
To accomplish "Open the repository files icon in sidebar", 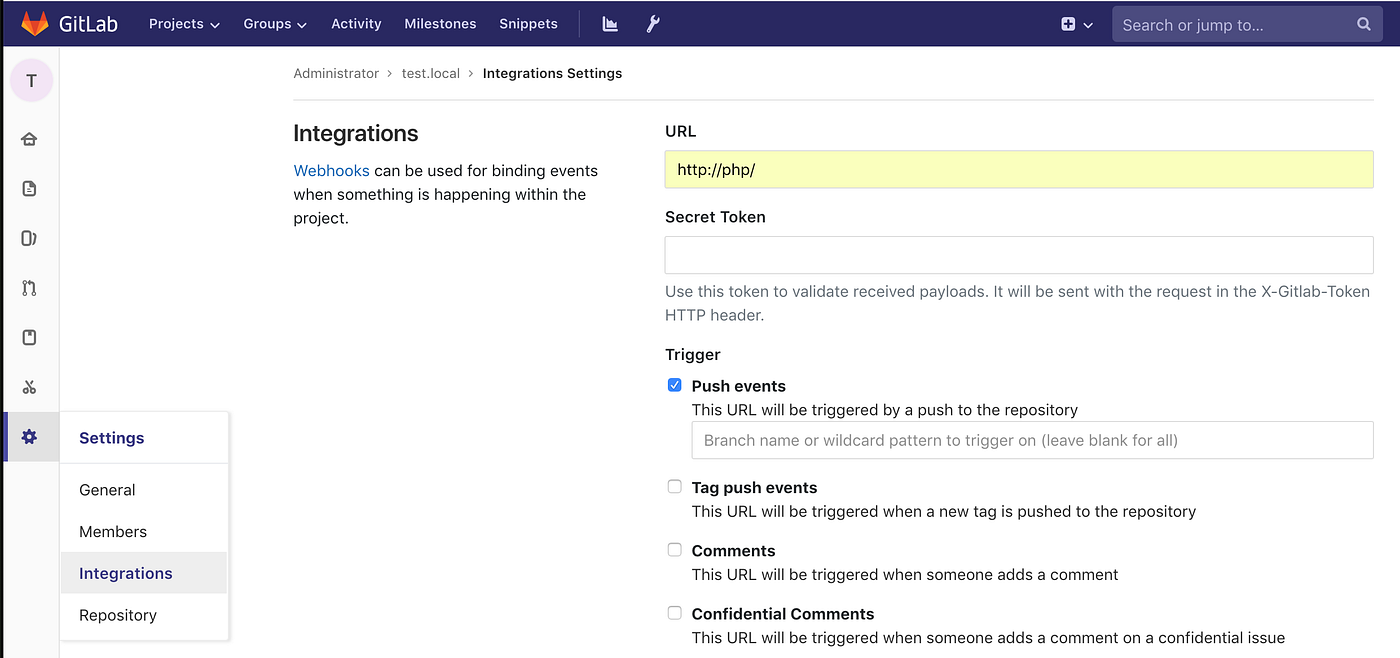I will click(x=30, y=188).
